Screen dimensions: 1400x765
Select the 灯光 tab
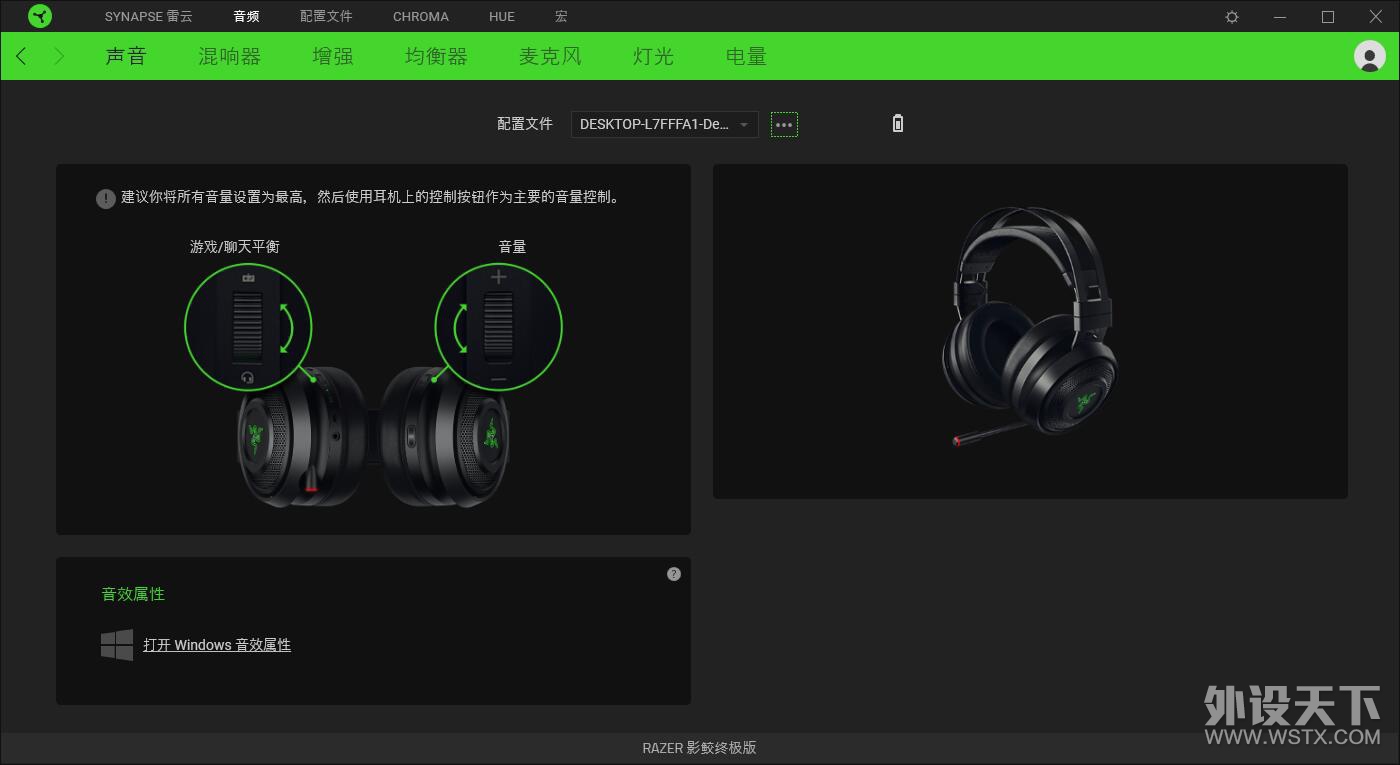coord(653,56)
